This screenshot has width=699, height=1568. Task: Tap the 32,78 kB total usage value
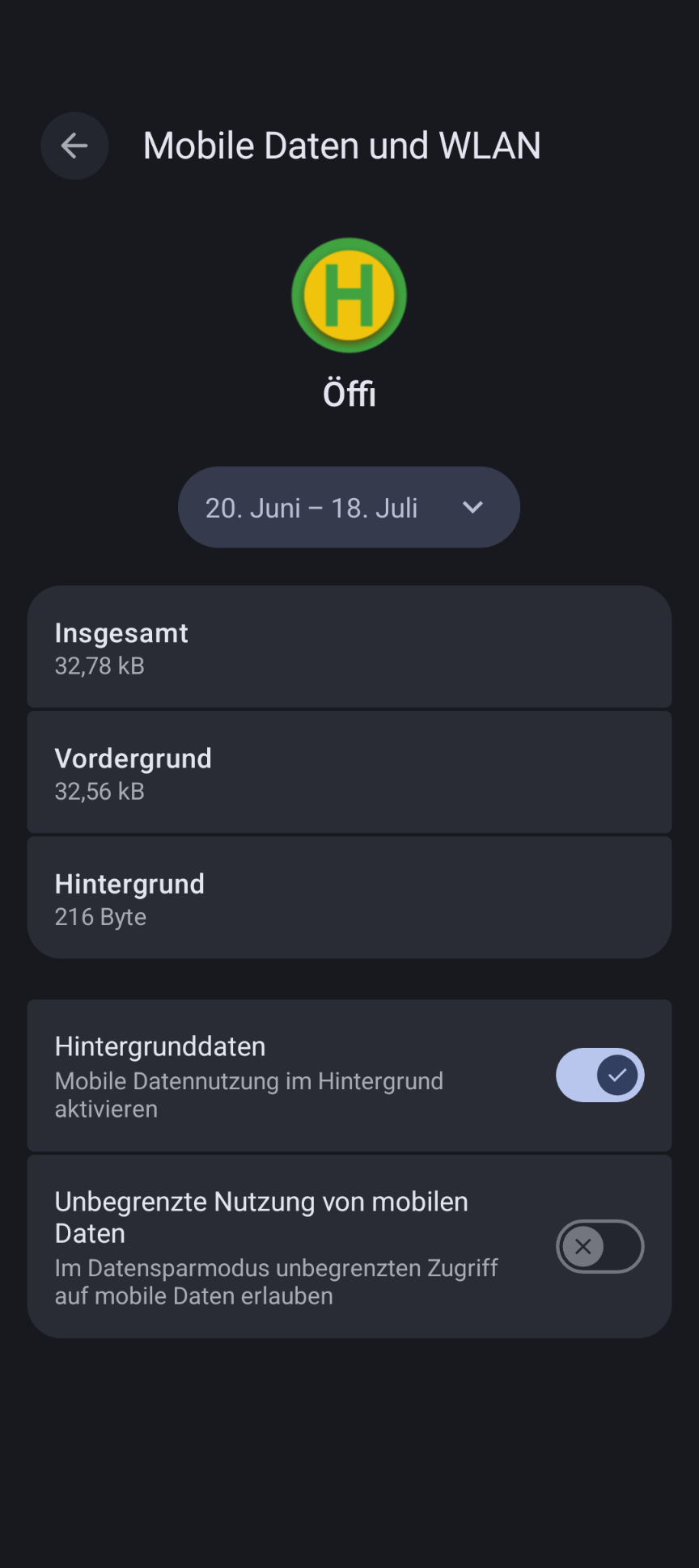100,666
